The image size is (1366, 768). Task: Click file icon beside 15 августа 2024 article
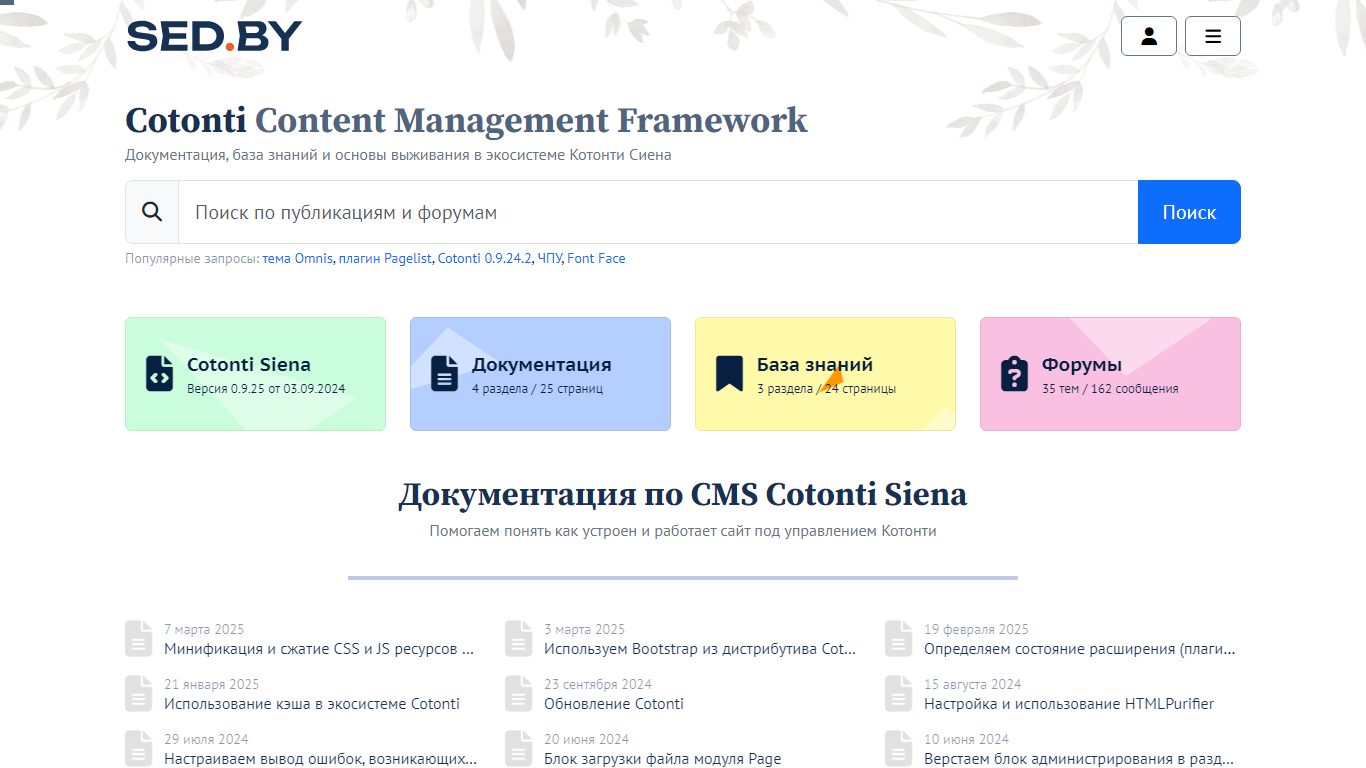click(x=899, y=694)
